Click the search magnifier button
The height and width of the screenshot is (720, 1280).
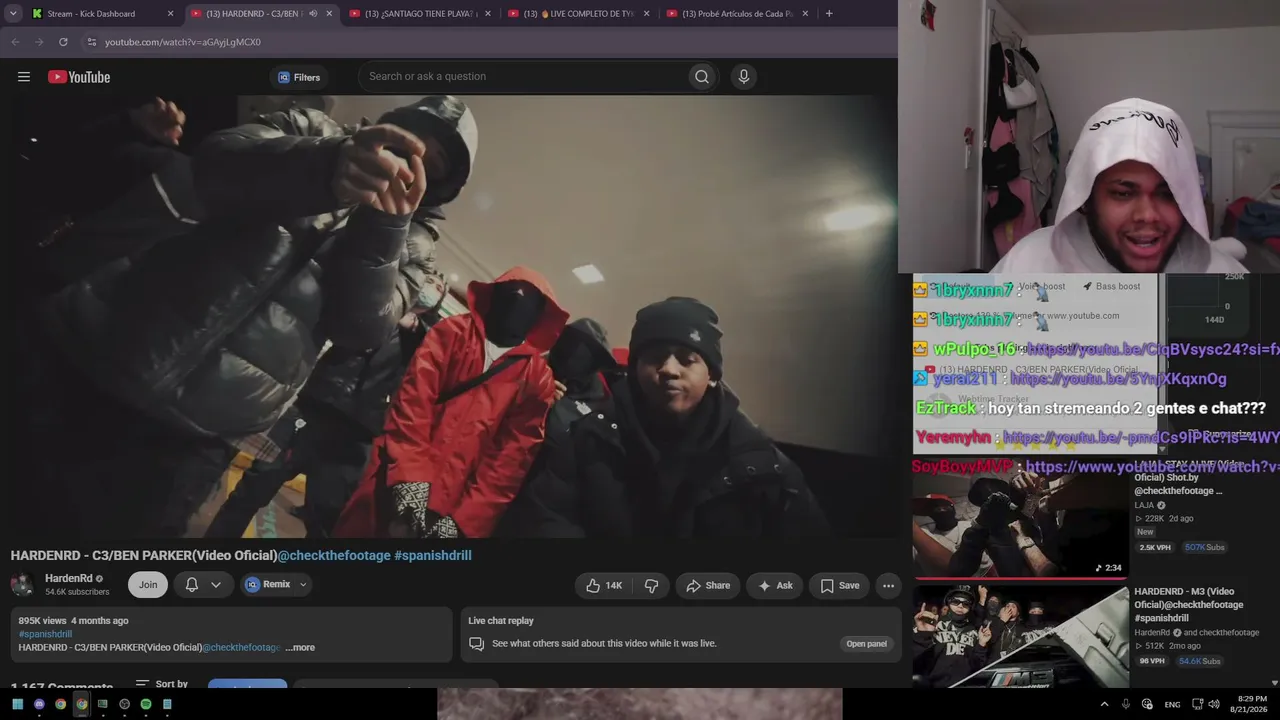tap(702, 77)
